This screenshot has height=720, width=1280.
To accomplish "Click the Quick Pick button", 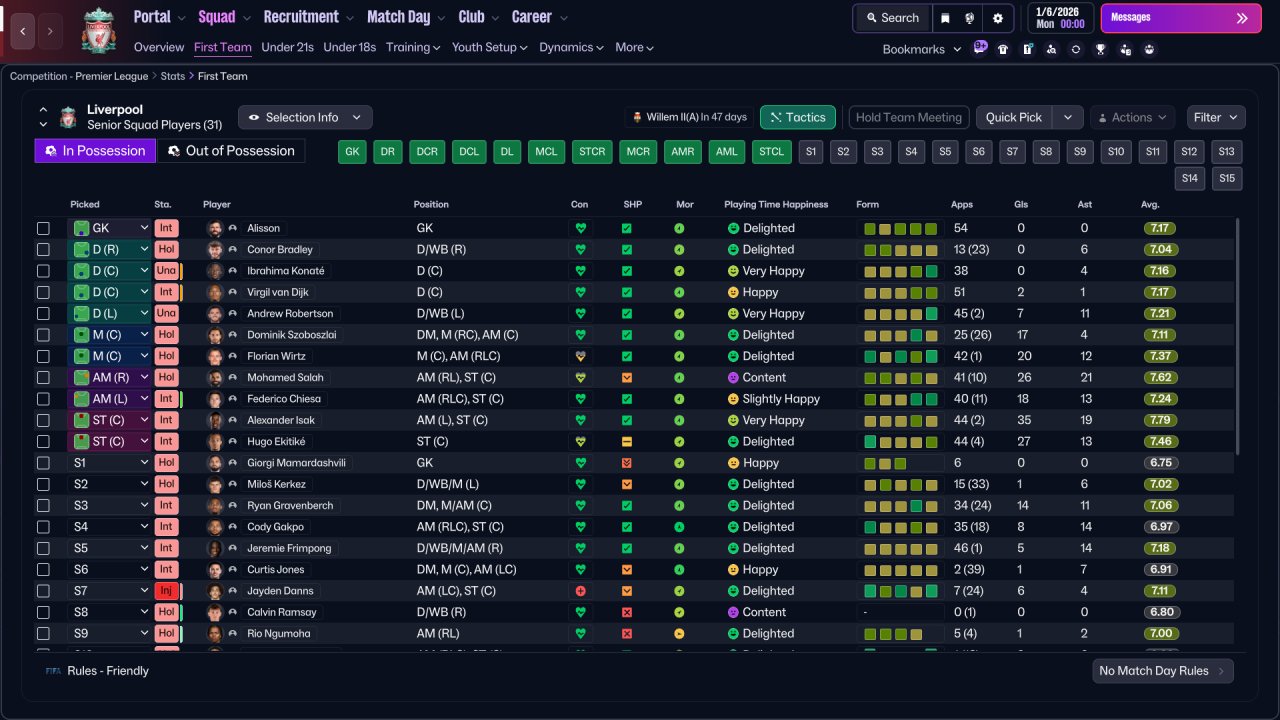I will tap(1014, 118).
